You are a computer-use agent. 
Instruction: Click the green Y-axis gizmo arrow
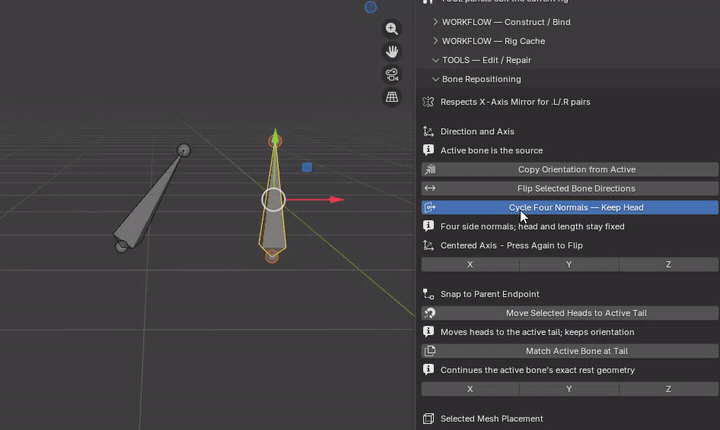[x=275, y=135]
